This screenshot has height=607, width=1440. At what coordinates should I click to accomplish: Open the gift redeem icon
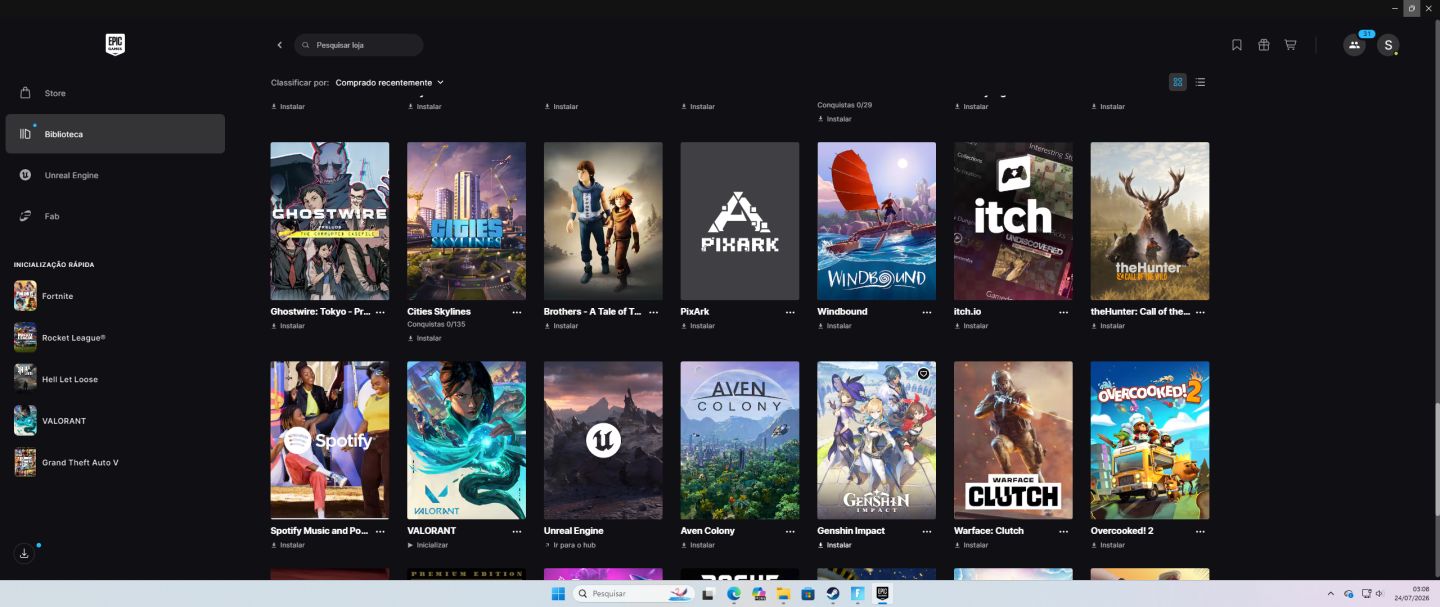coord(1264,45)
